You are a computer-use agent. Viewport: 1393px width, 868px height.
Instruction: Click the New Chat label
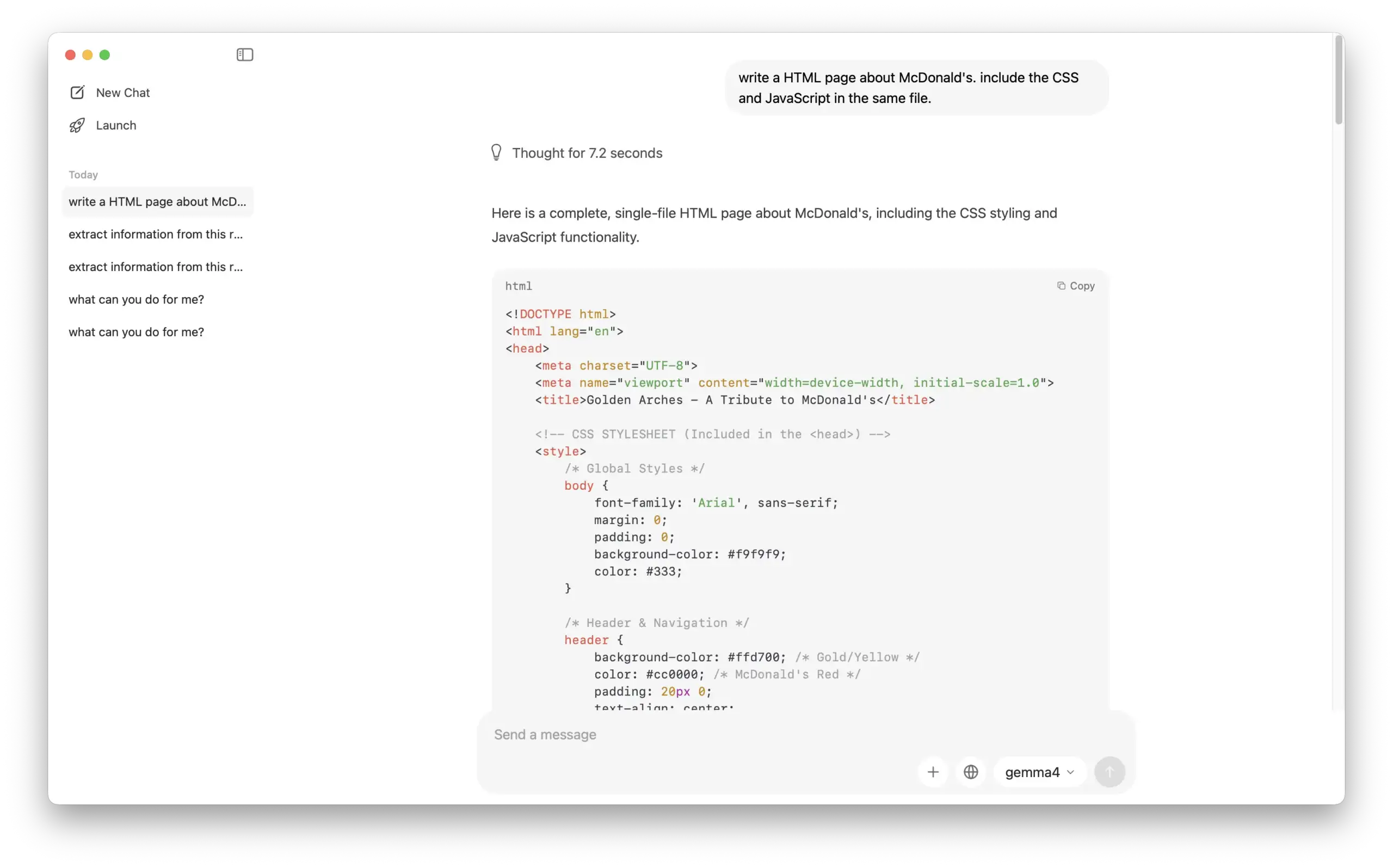(x=123, y=93)
